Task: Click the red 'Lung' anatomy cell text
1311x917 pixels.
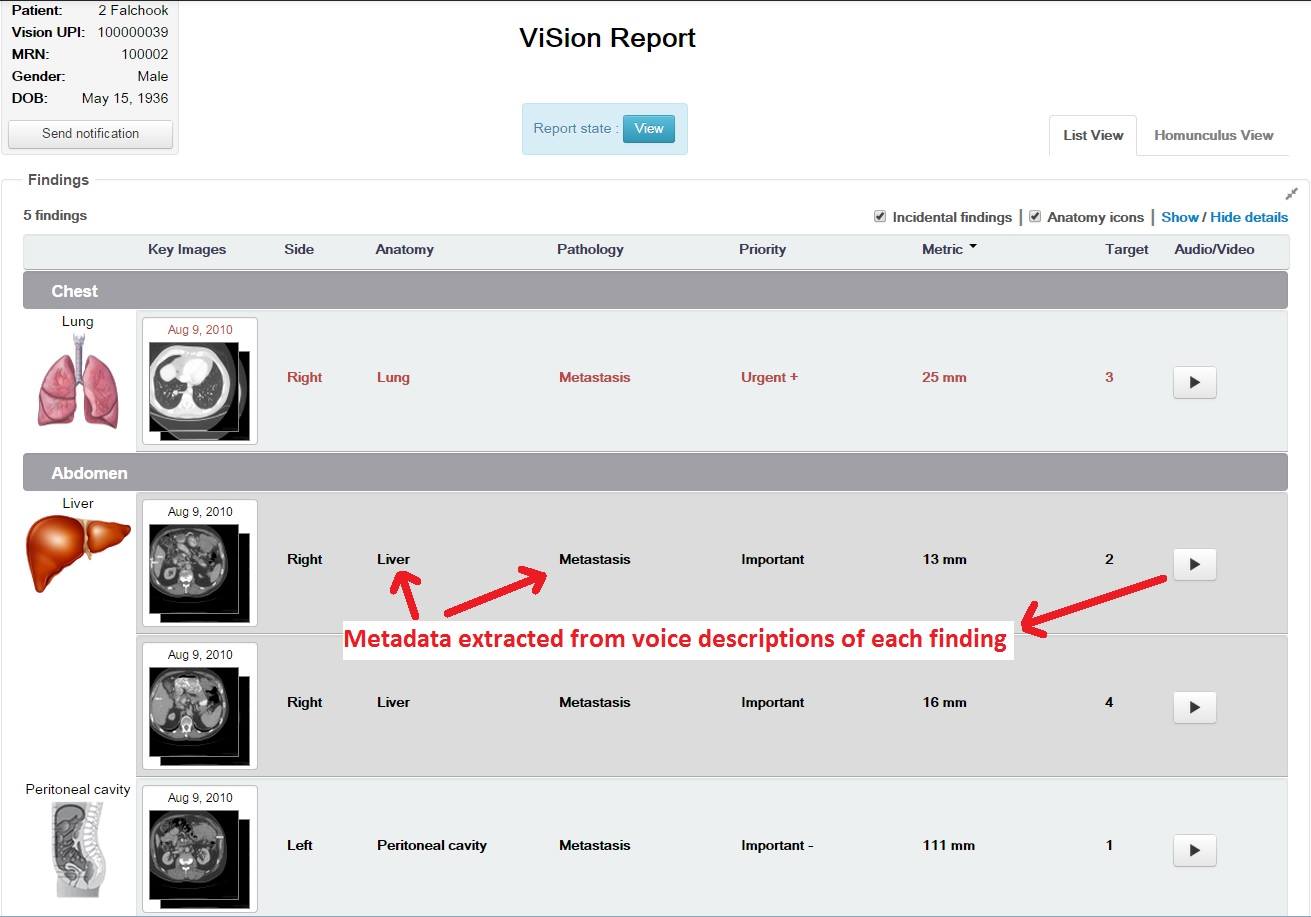Action: (x=393, y=378)
